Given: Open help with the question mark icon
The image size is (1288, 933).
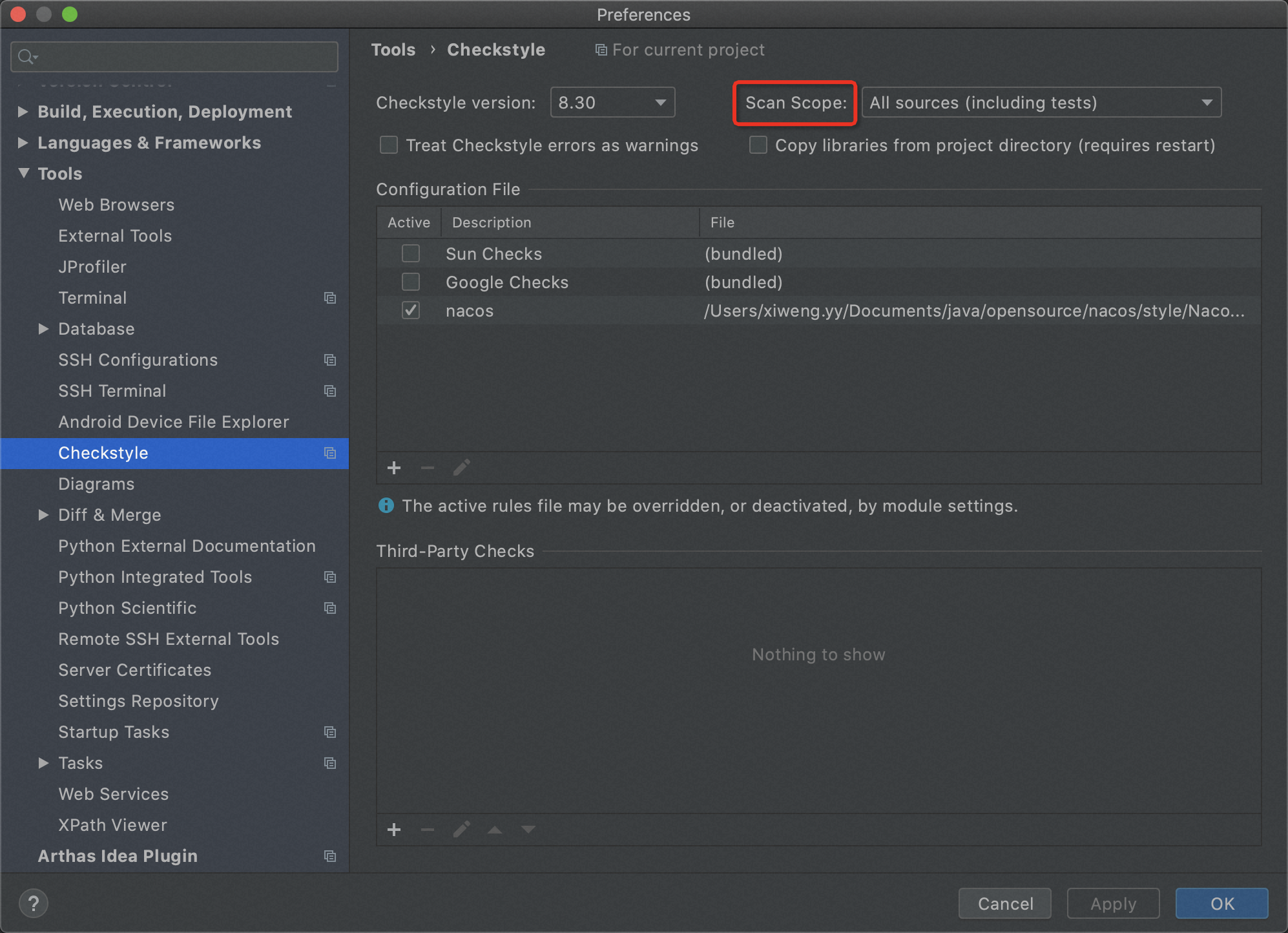Looking at the screenshot, I should click(x=34, y=903).
